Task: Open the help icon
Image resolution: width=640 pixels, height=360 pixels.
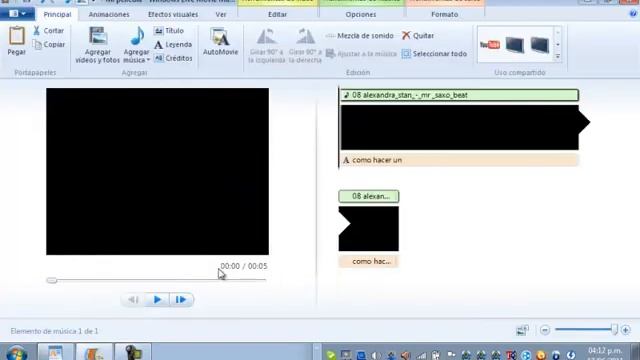Action: [x=633, y=13]
